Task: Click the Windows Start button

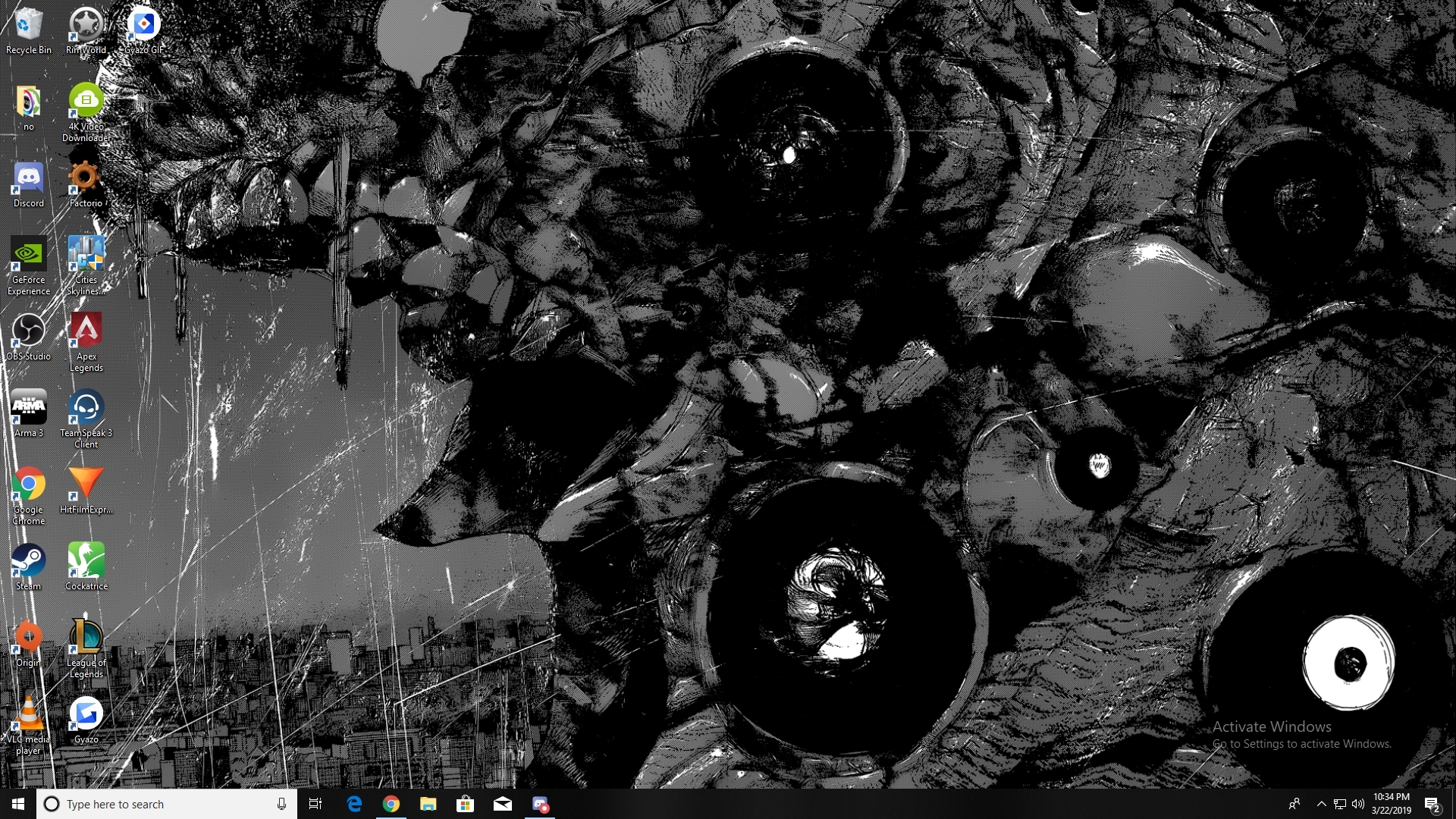Action: [18, 804]
